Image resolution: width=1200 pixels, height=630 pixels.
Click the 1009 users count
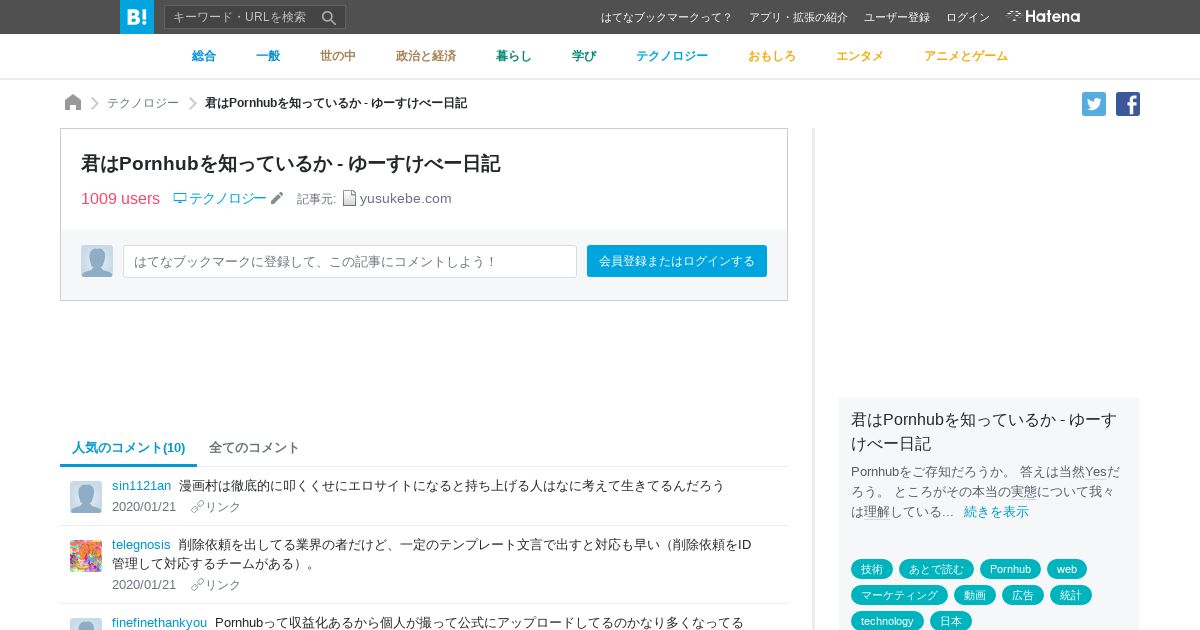tap(120, 198)
